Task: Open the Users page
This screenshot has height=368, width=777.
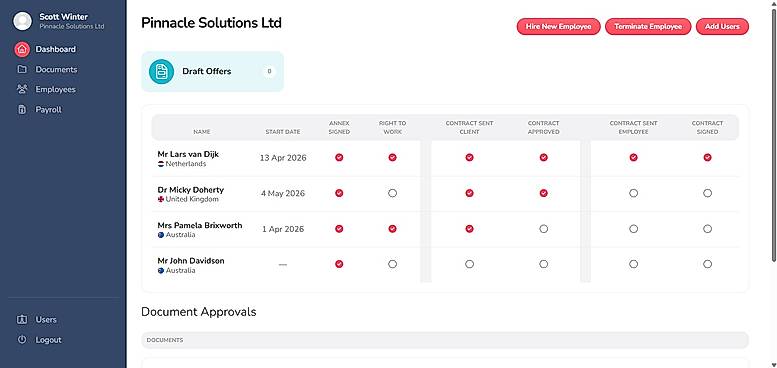Action: 46,319
